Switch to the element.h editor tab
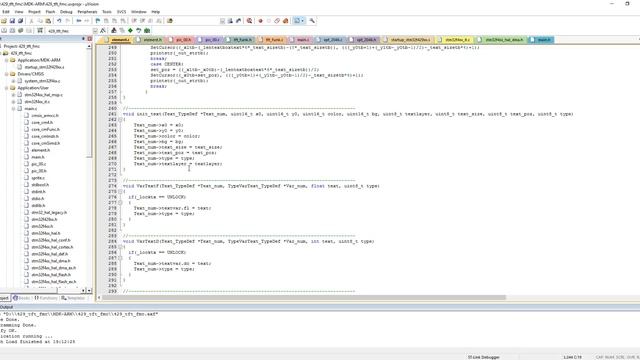Image resolution: width=640 pixels, height=360 pixels. click(149, 40)
